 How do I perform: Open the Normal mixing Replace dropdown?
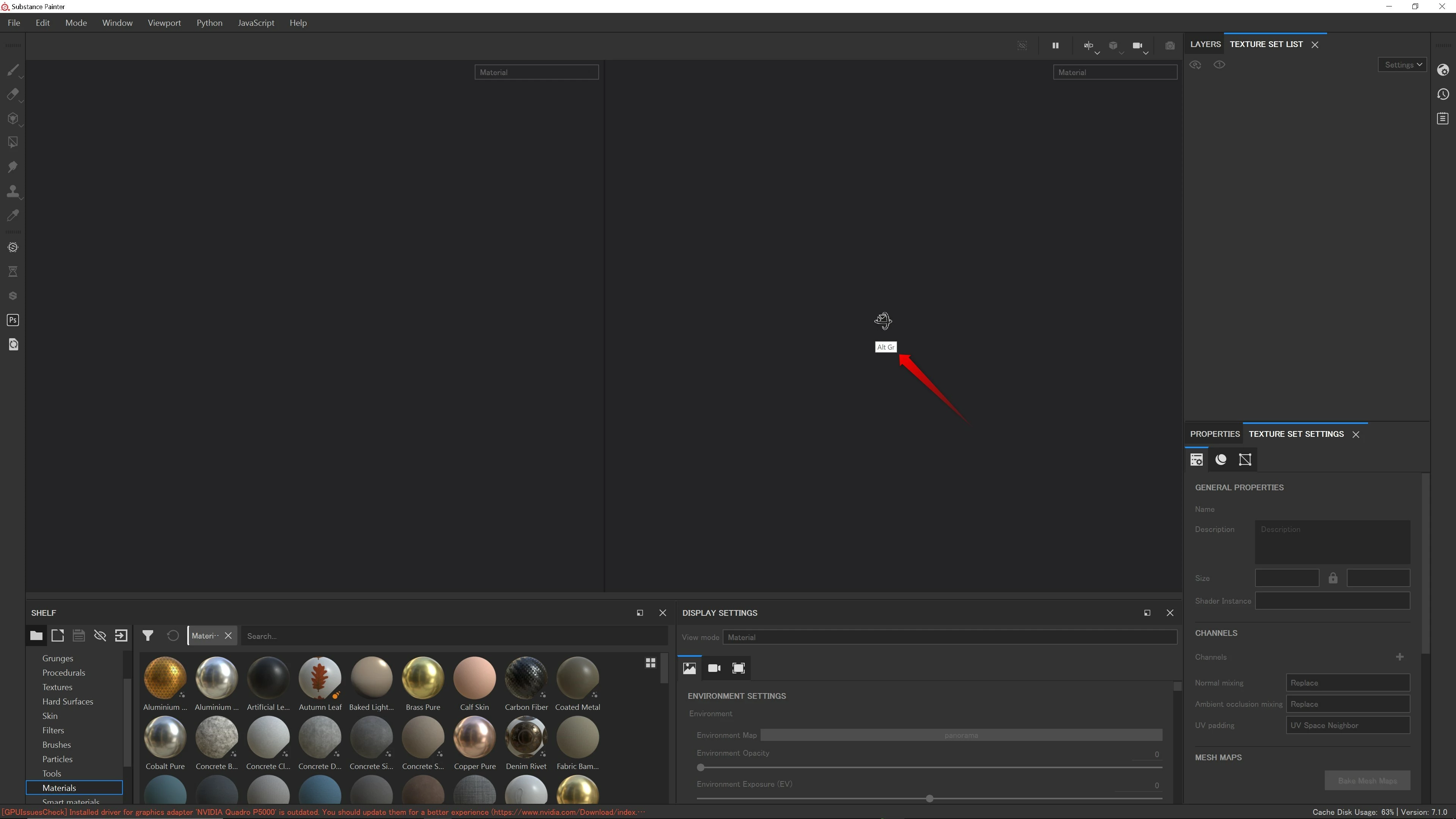coord(1348,683)
